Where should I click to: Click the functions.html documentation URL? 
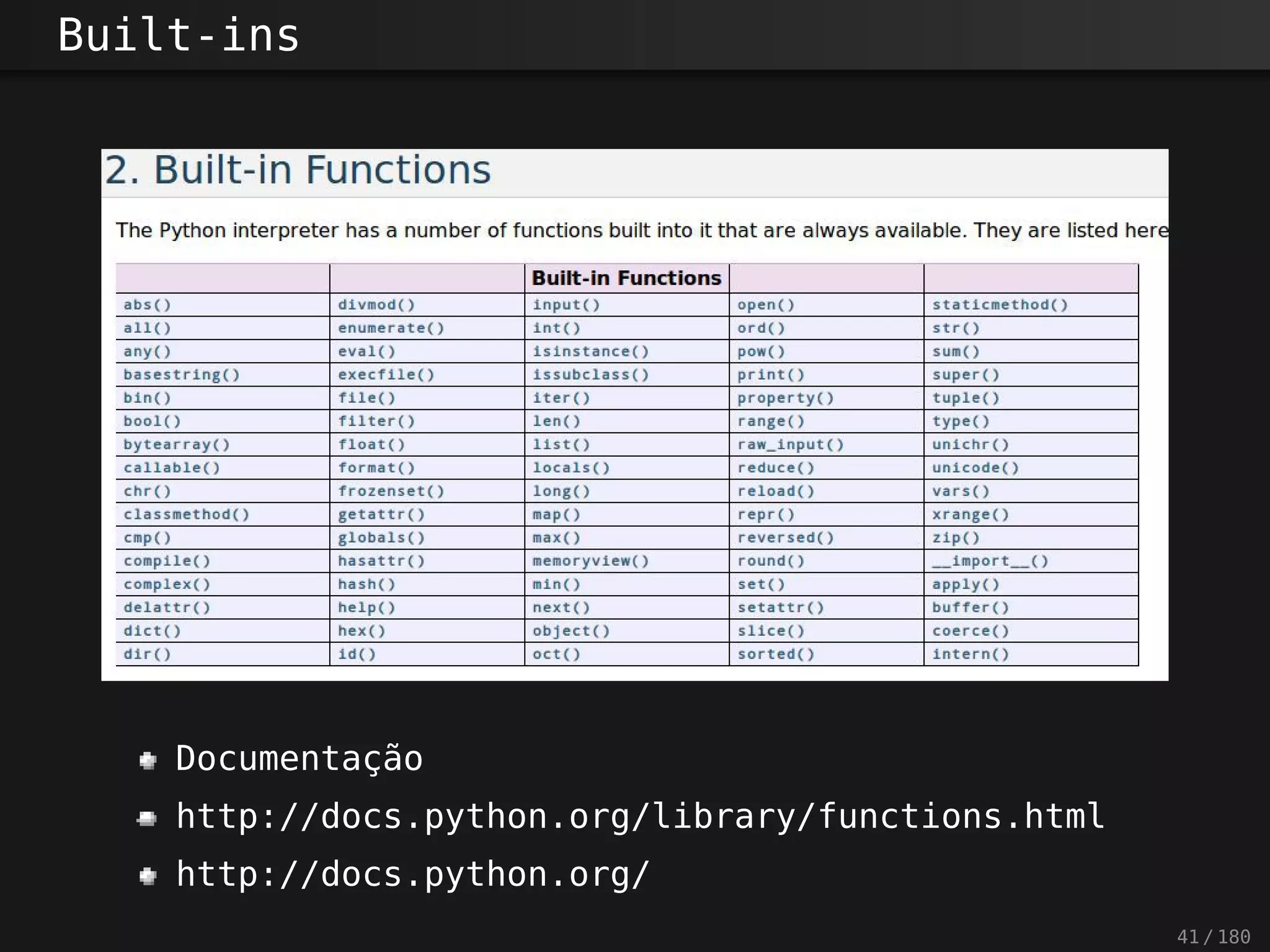pos(640,816)
